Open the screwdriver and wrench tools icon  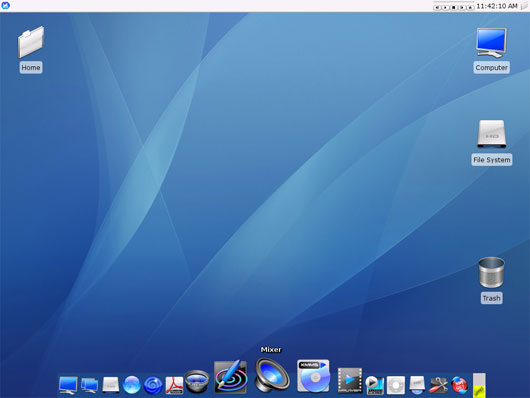coord(438,385)
